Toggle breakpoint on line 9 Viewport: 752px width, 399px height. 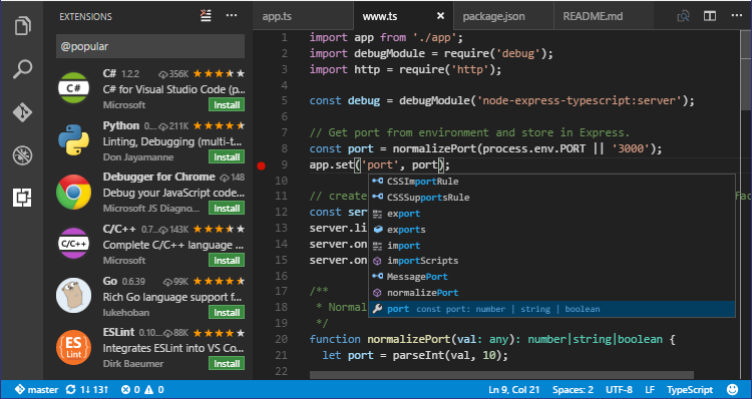coord(261,166)
